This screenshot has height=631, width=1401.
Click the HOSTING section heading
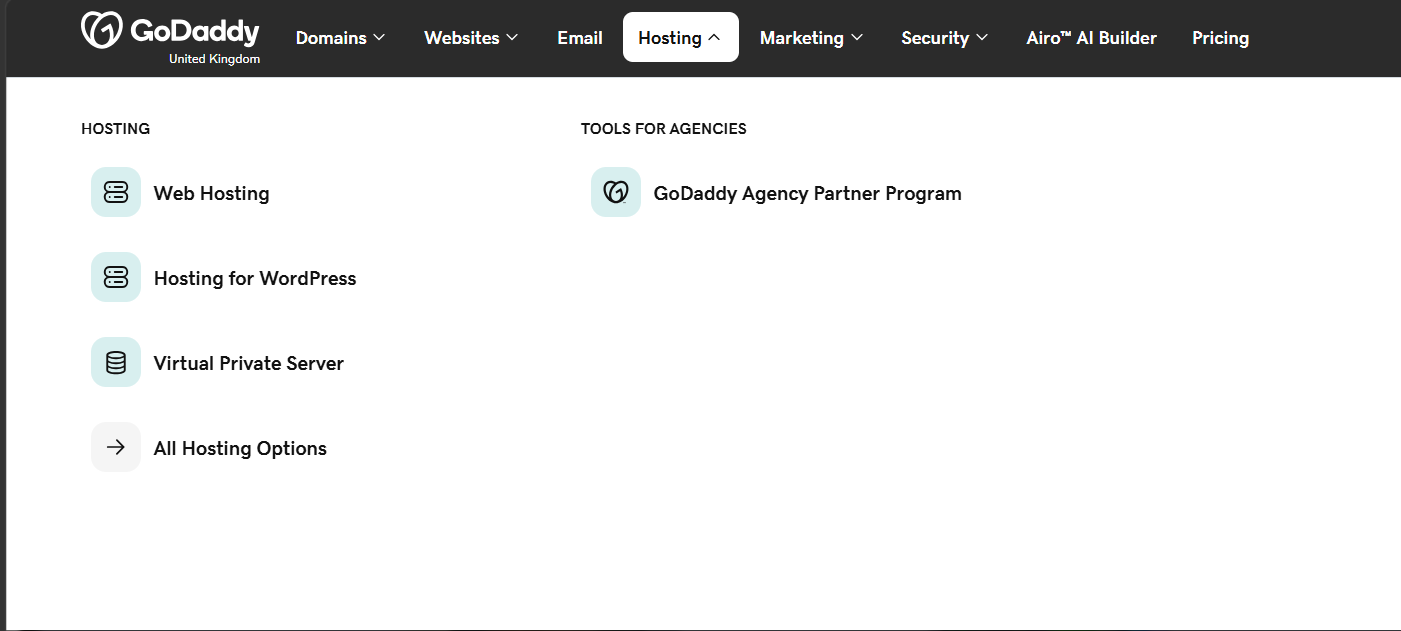(115, 128)
